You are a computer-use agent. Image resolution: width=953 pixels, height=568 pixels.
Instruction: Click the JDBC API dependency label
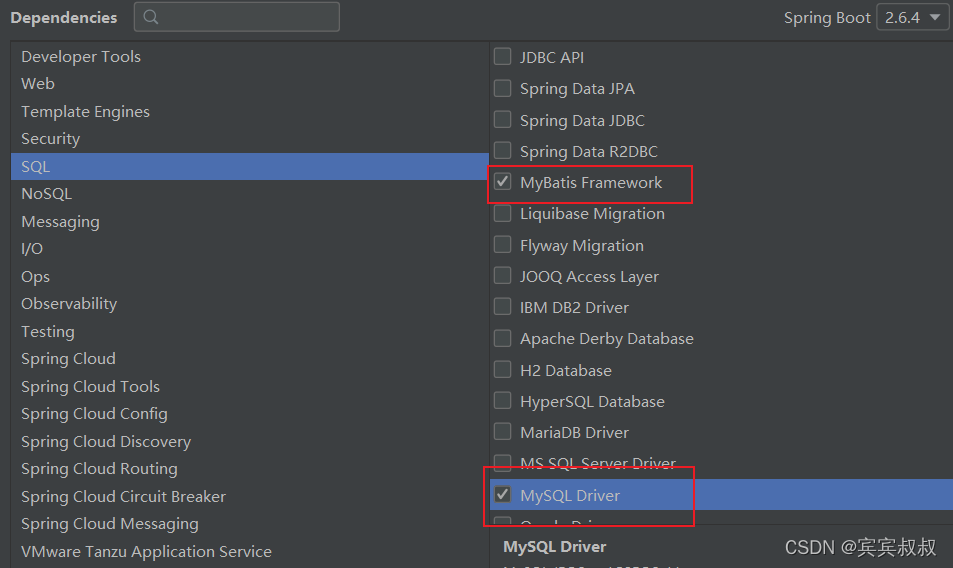[552, 58]
